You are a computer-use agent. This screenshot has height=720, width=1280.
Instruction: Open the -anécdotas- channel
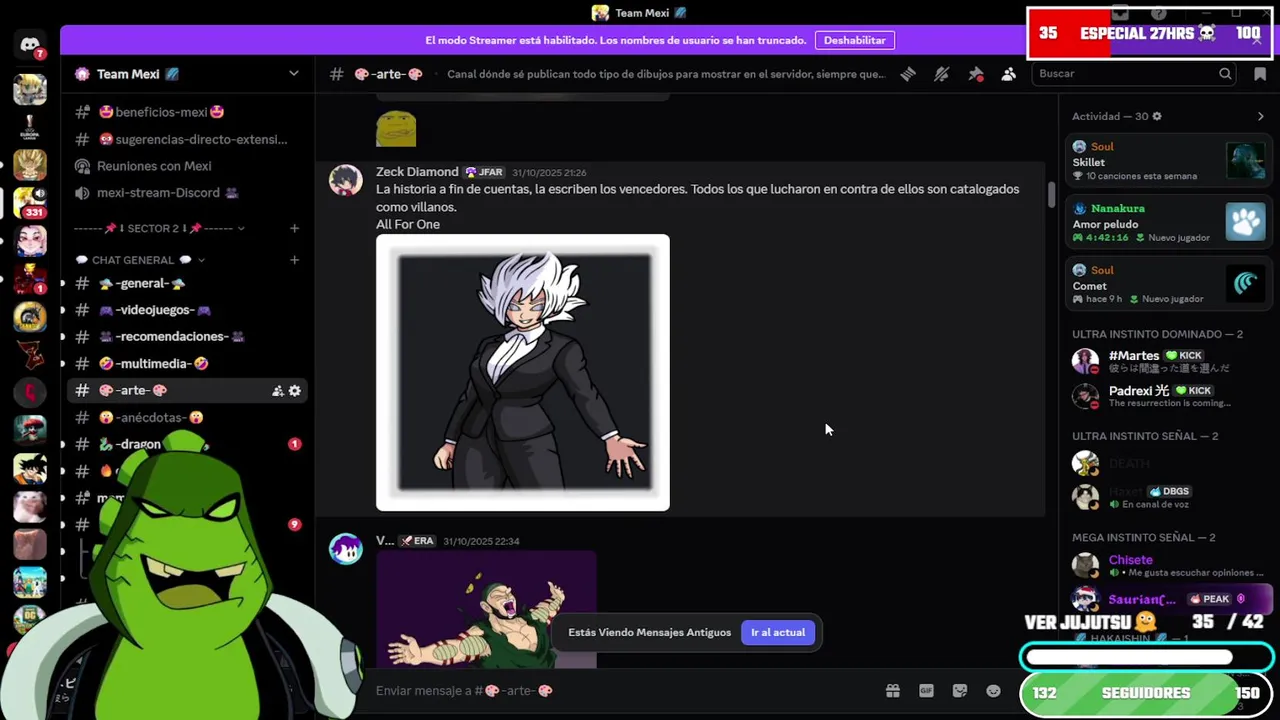pos(187,418)
